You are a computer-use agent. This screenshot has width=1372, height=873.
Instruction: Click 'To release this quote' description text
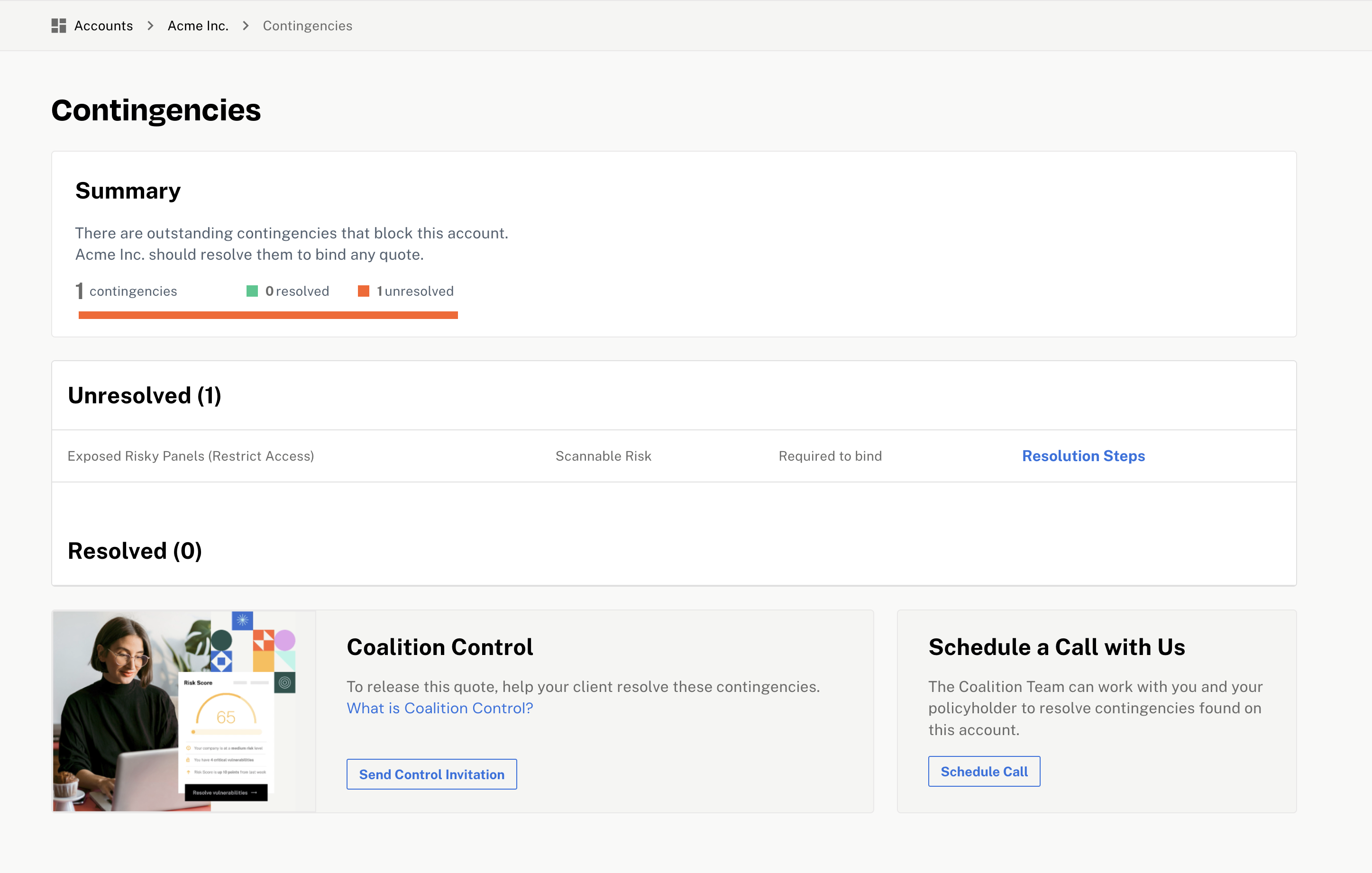tap(584, 687)
